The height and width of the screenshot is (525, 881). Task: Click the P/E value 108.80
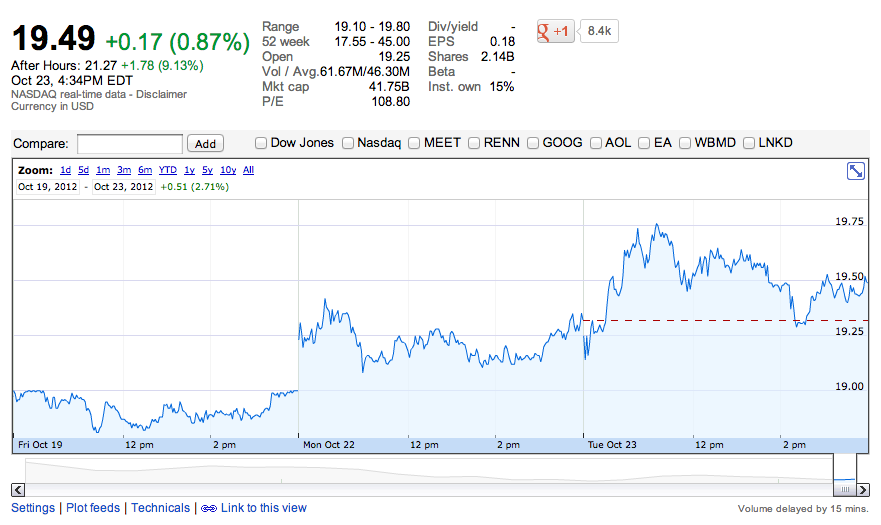390,102
